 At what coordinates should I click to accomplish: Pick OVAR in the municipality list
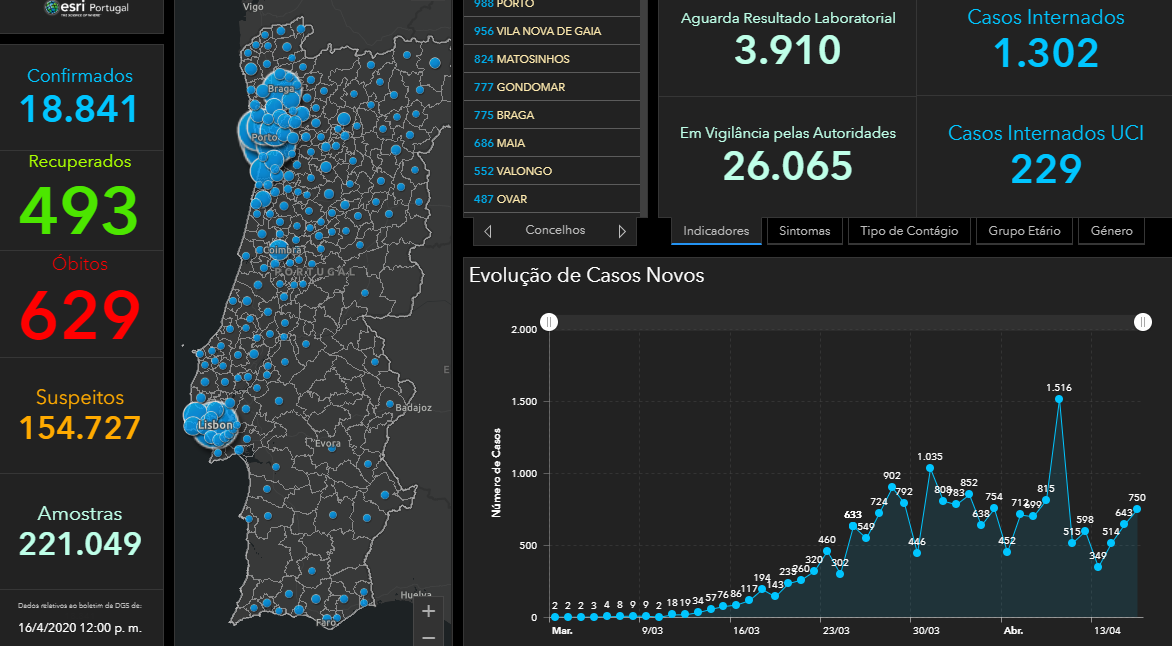click(x=551, y=199)
